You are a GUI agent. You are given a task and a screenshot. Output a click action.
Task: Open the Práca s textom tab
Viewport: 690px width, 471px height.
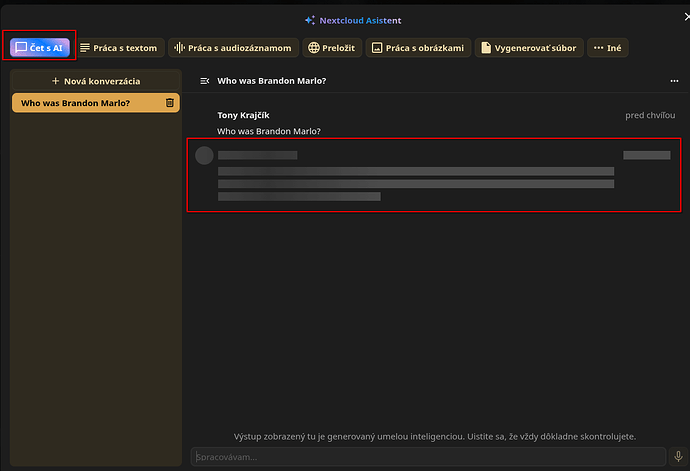[118, 48]
